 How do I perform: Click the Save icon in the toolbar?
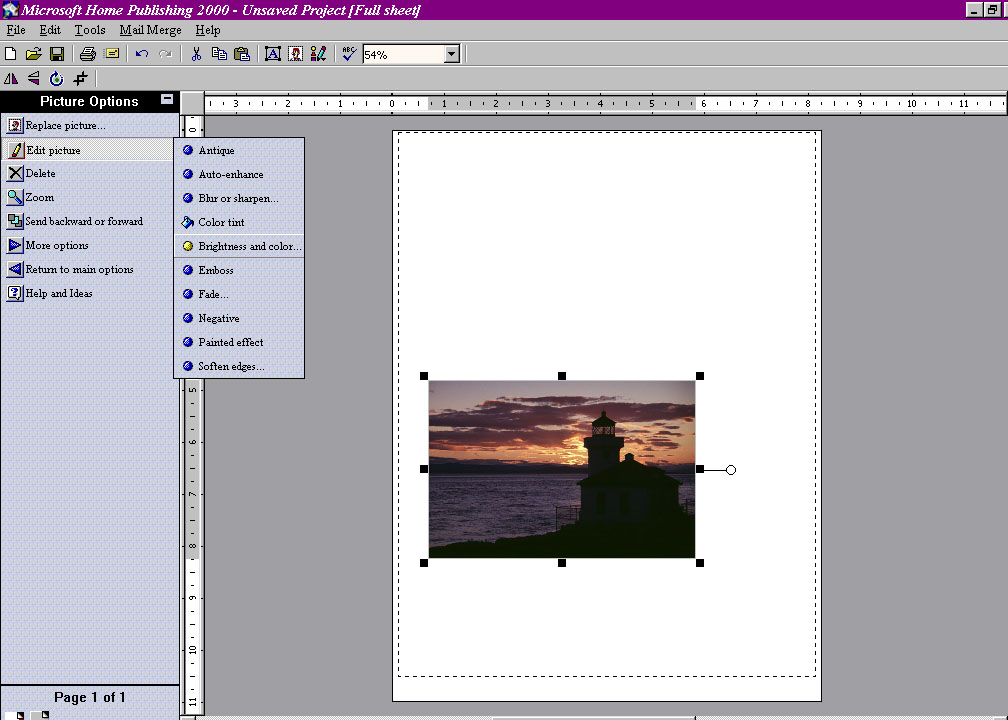[57, 54]
